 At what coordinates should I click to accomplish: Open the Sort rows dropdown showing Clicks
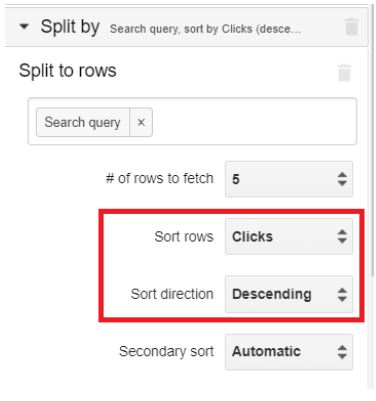(289, 237)
